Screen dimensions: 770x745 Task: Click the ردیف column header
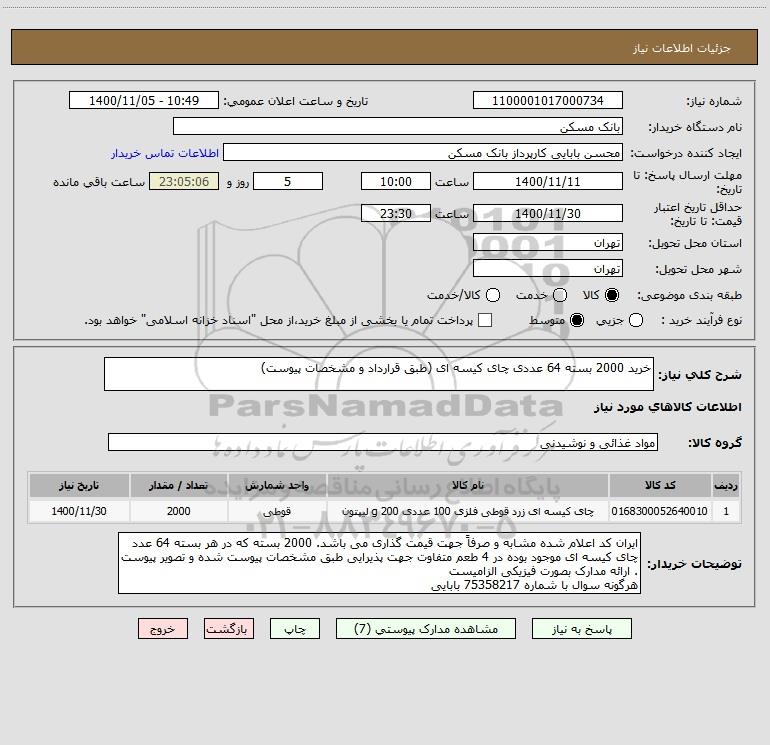726,485
